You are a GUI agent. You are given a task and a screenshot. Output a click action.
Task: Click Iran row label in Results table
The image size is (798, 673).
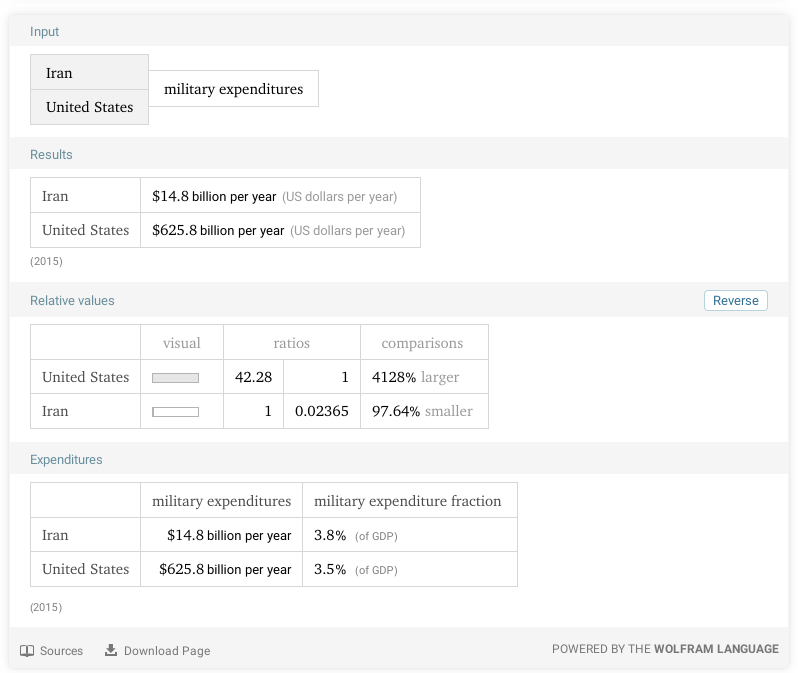(x=55, y=196)
